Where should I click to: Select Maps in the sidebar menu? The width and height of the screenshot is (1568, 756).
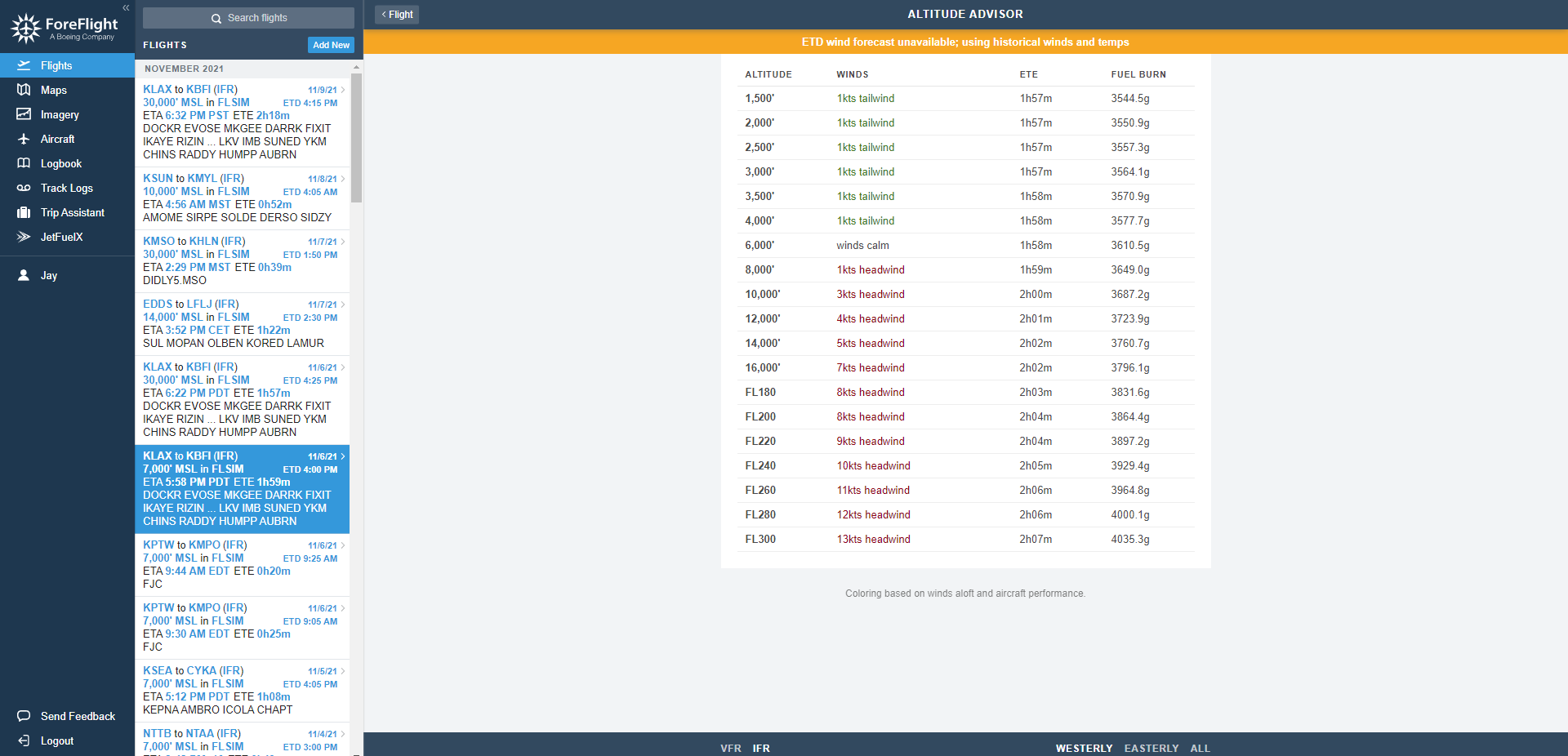pyautogui.click(x=67, y=90)
